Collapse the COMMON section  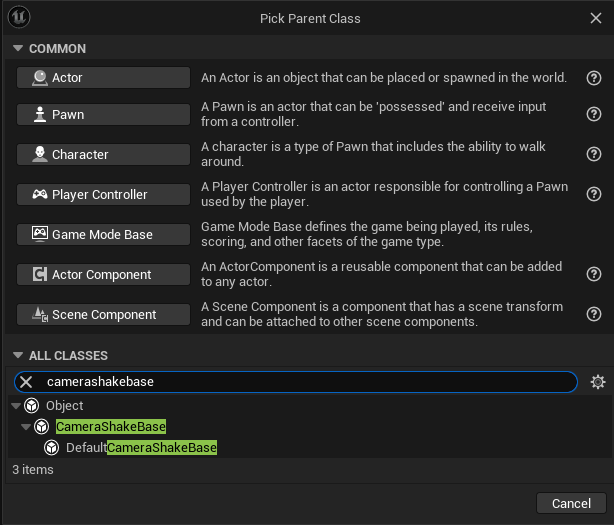(x=18, y=48)
